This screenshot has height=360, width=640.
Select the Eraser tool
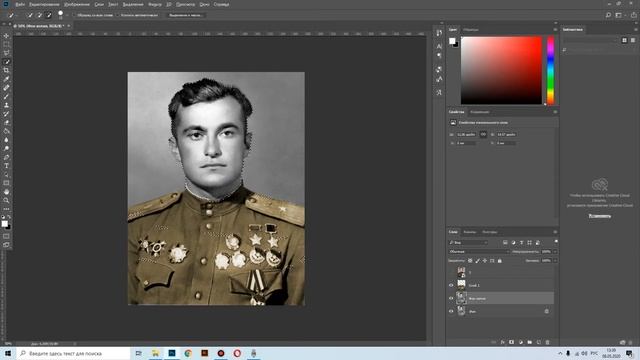[6, 122]
